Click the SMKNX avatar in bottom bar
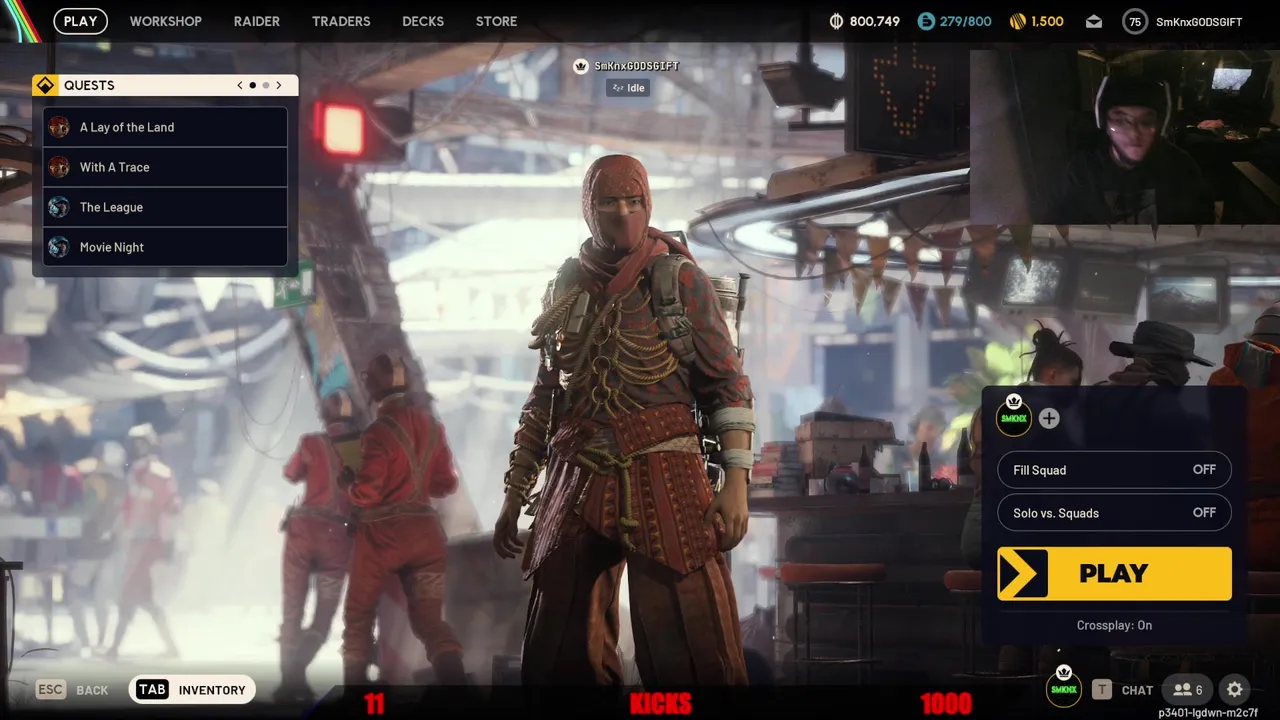Screen dimensions: 1280x720 [x=1064, y=687]
